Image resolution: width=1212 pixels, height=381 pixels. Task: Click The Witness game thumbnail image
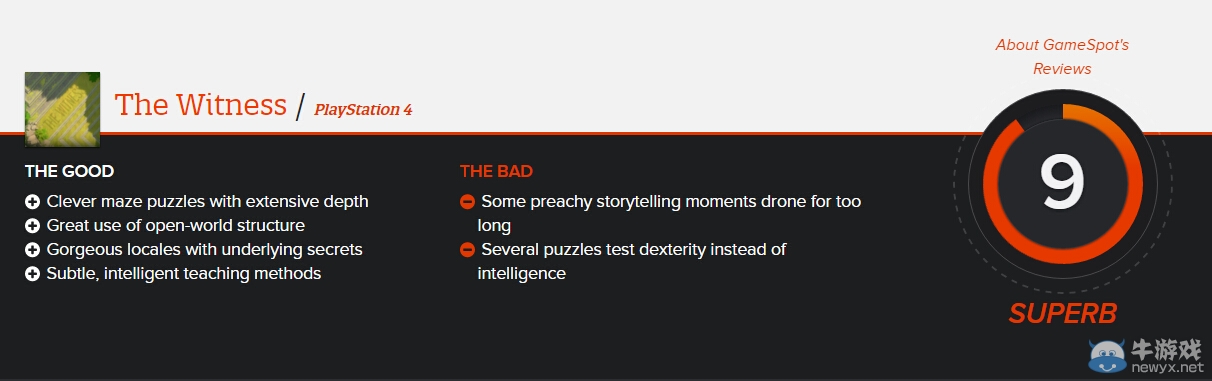[x=62, y=110]
